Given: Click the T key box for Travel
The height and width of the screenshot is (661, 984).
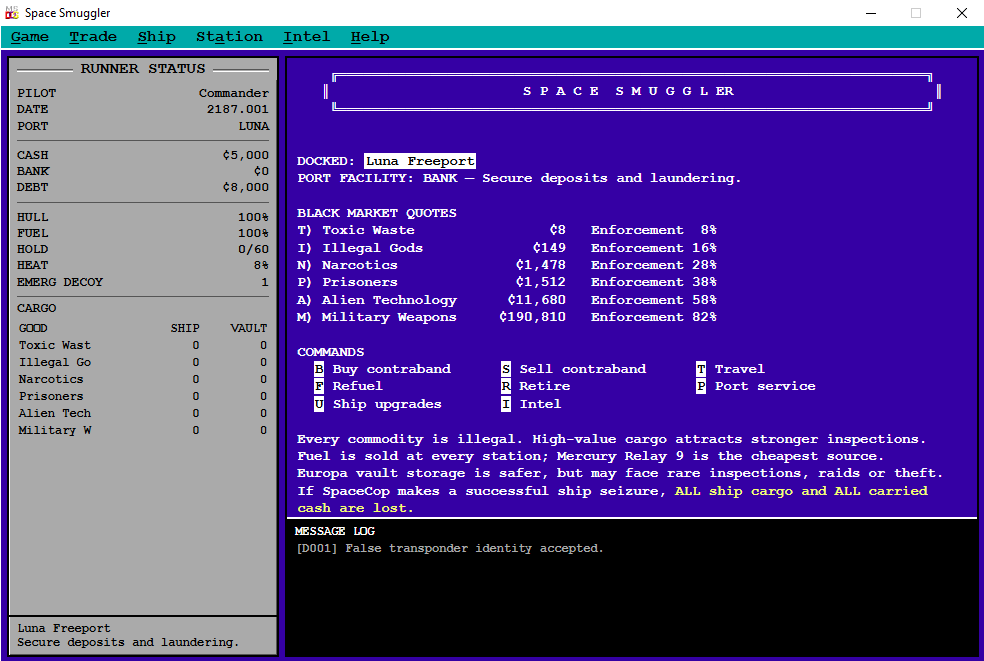Looking at the screenshot, I should (x=701, y=368).
